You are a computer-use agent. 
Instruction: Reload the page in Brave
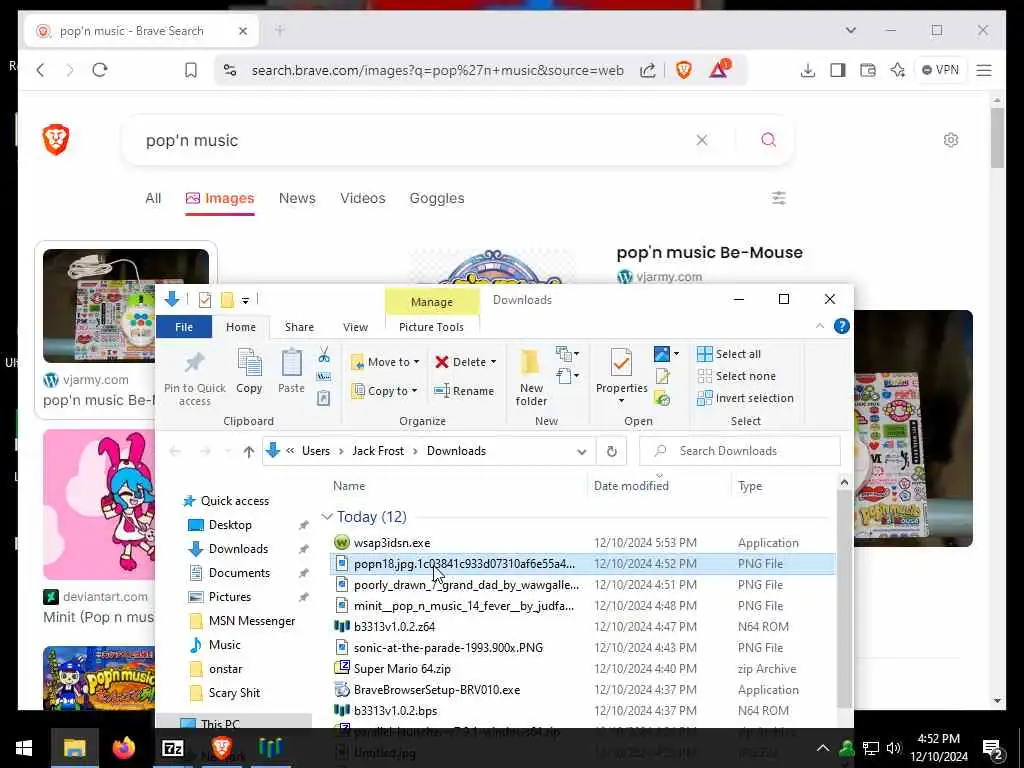100,70
